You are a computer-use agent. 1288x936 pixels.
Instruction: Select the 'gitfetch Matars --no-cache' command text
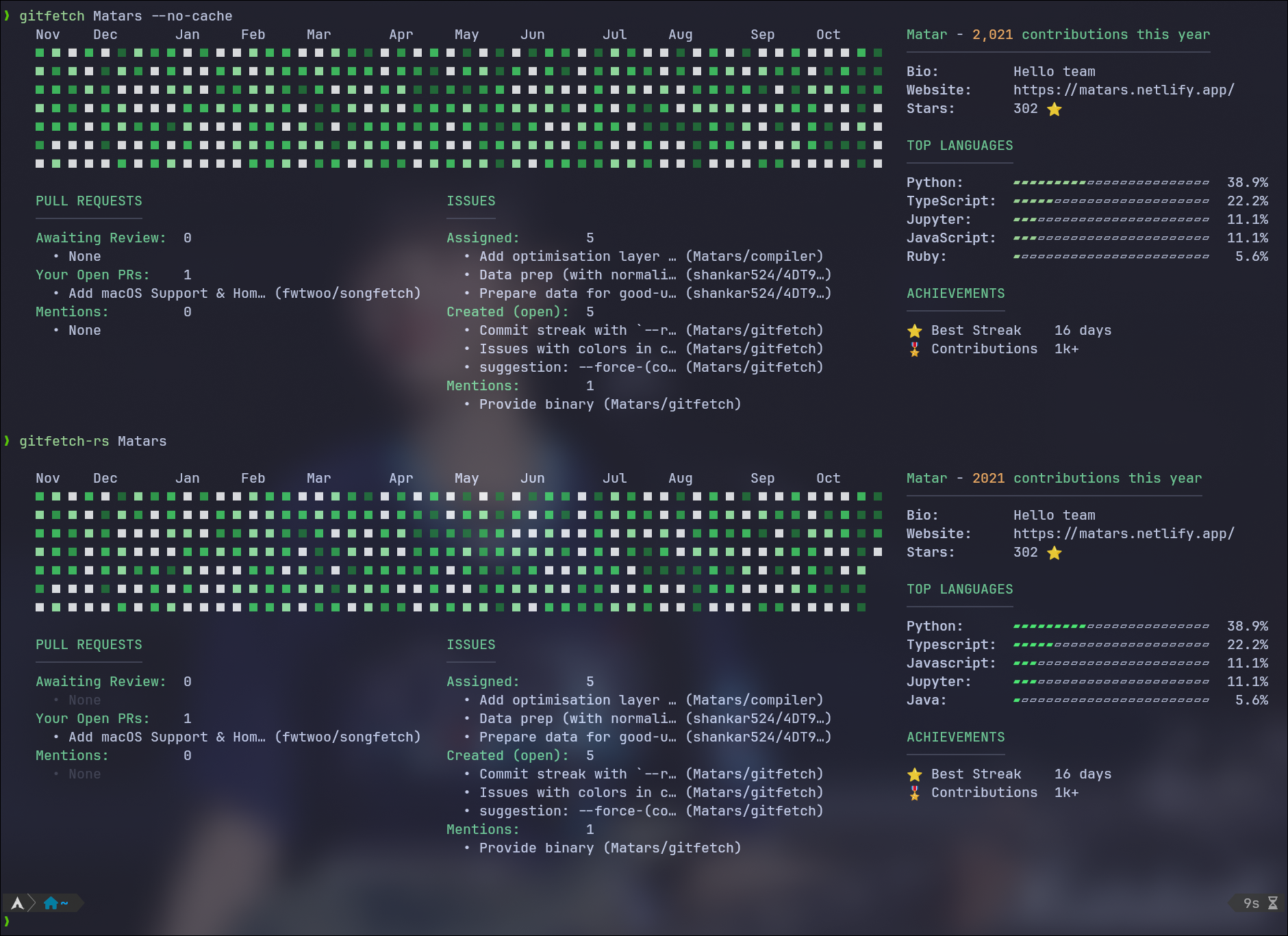click(x=125, y=16)
